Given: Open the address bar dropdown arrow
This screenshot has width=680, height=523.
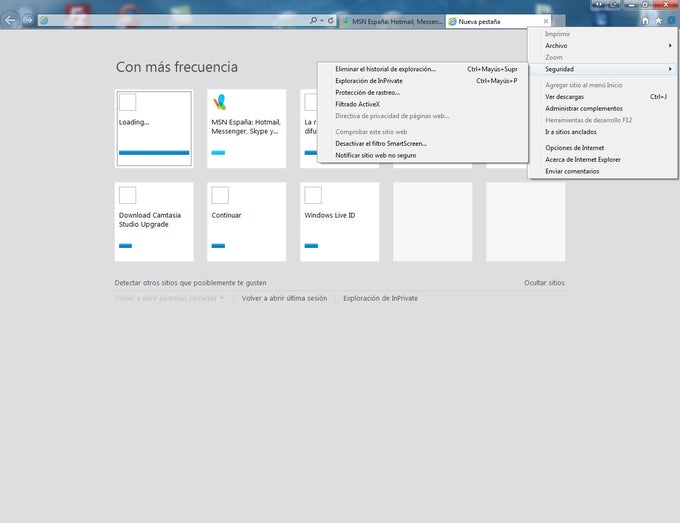Looking at the screenshot, I should pyautogui.click(x=322, y=20).
